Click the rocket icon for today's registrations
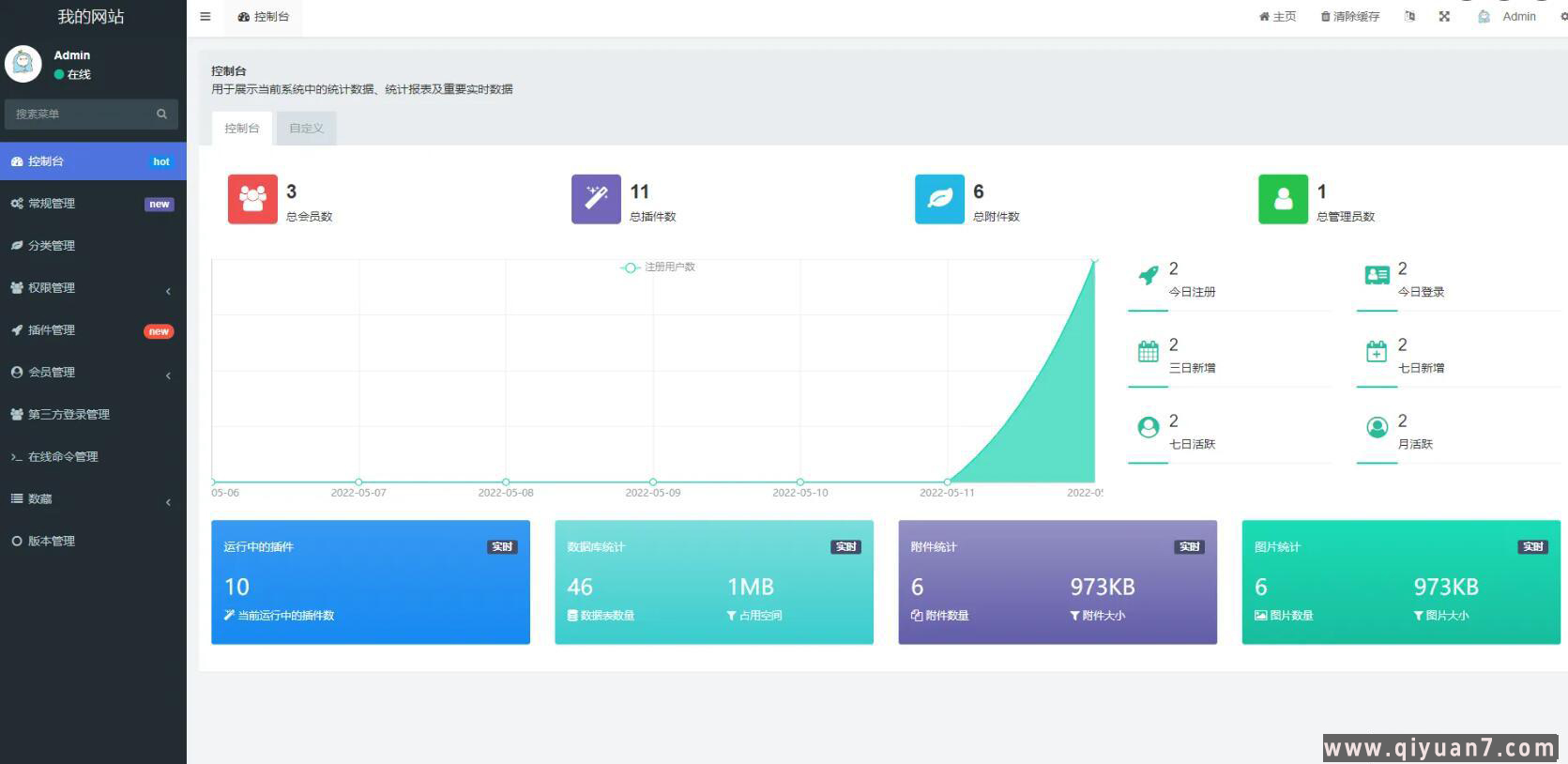The height and width of the screenshot is (764, 1568). click(x=1148, y=275)
